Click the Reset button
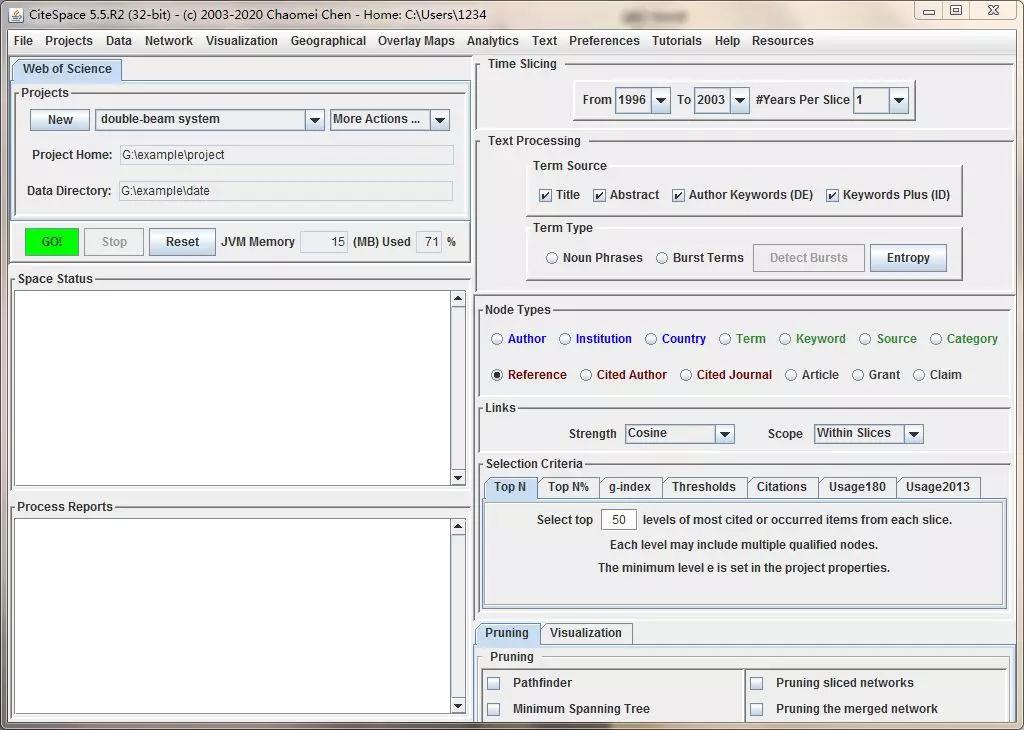The height and width of the screenshot is (730, 1024). pos(182,242)
